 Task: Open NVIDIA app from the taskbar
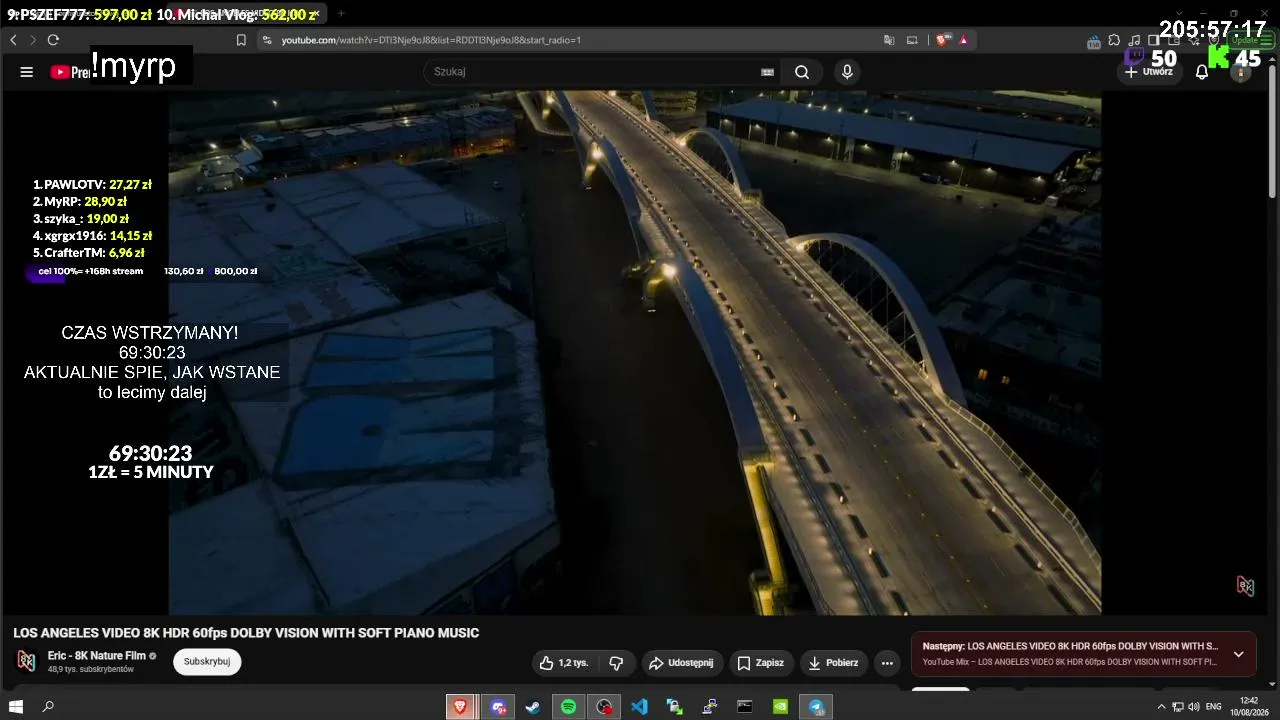pos(780,707)
